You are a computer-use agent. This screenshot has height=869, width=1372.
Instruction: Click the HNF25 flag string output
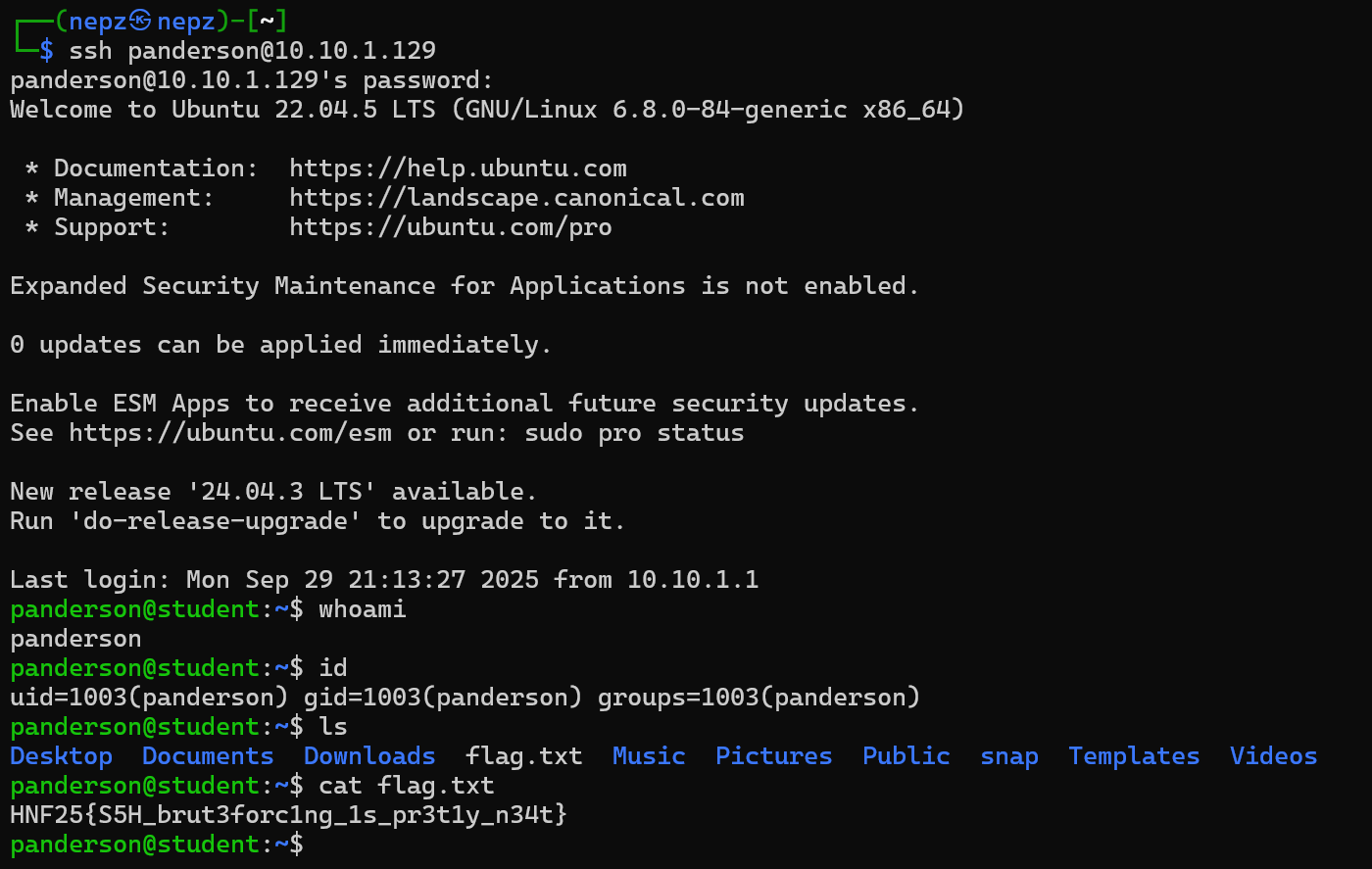(x=288, y=815)
